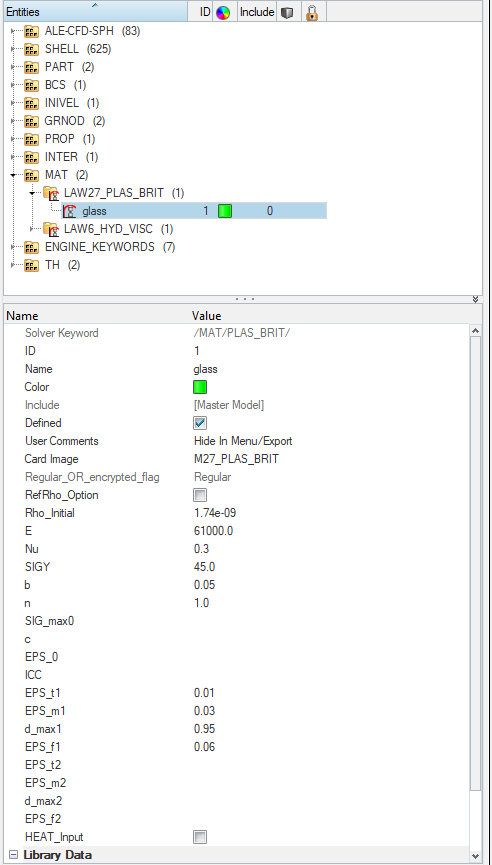Click the padlock column header icon
Image resolution: width=492 pixels, height=865 pixels.
pos(312,12)
